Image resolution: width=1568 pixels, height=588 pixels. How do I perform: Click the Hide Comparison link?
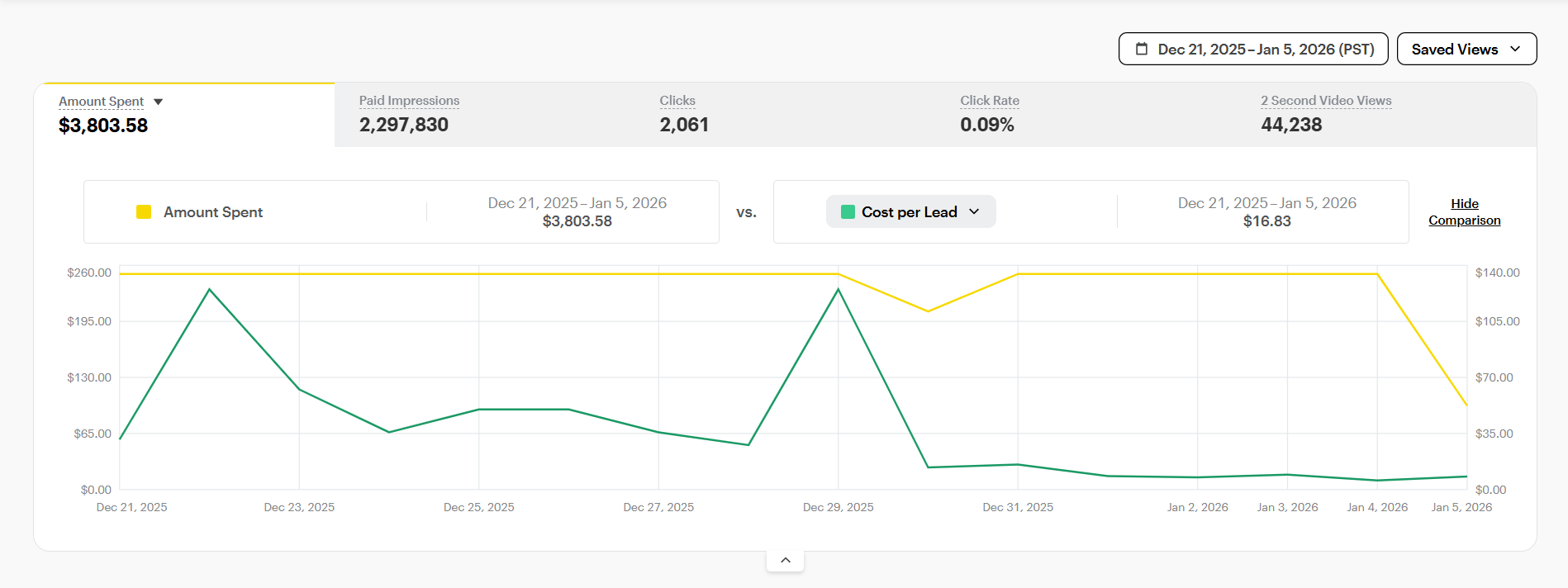click(x=1464, y=212)
